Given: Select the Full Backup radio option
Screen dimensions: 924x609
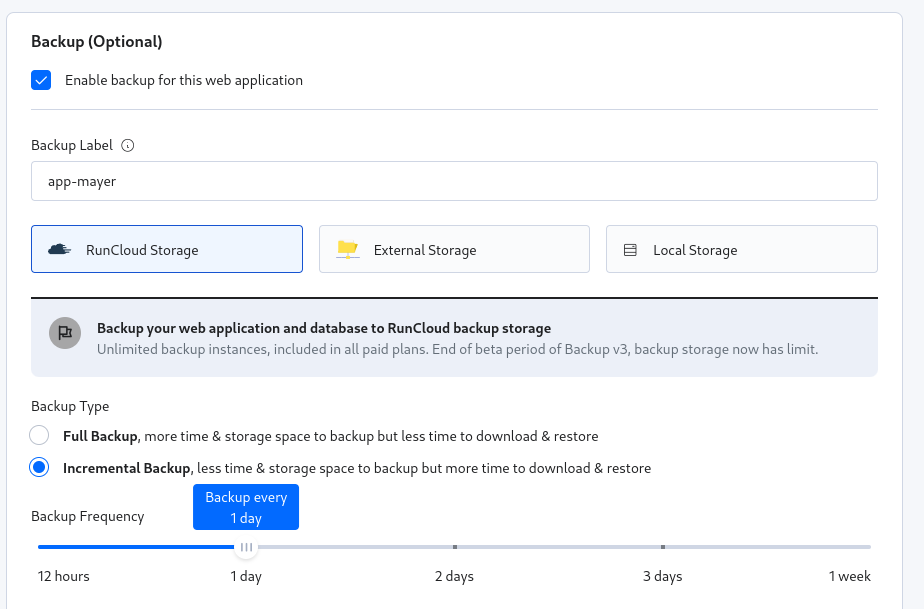Looking at the screenshot, I should pos(39,436).
